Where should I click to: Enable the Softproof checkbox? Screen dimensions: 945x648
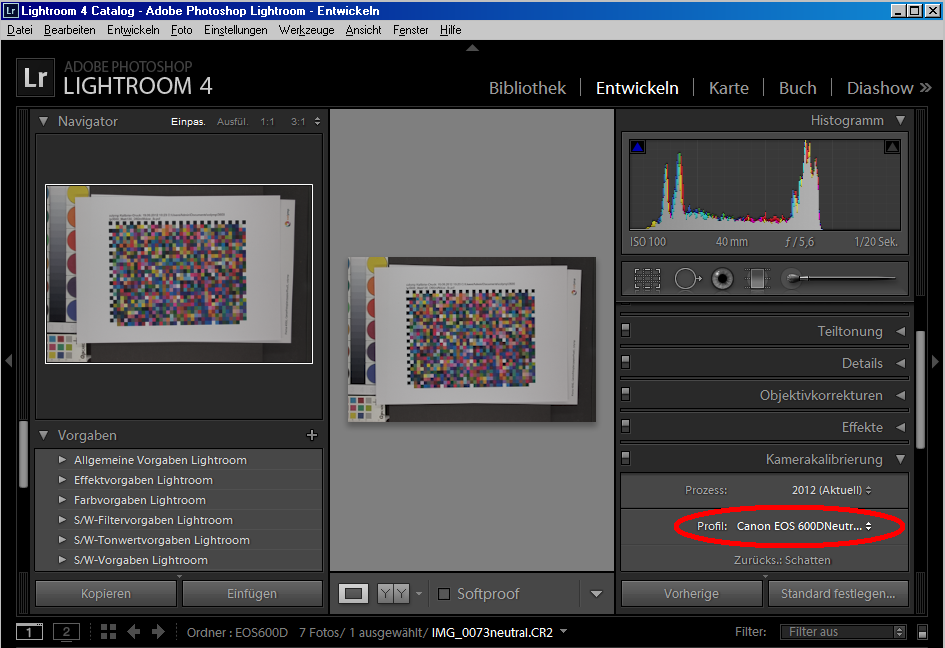(x=444, y=594)
